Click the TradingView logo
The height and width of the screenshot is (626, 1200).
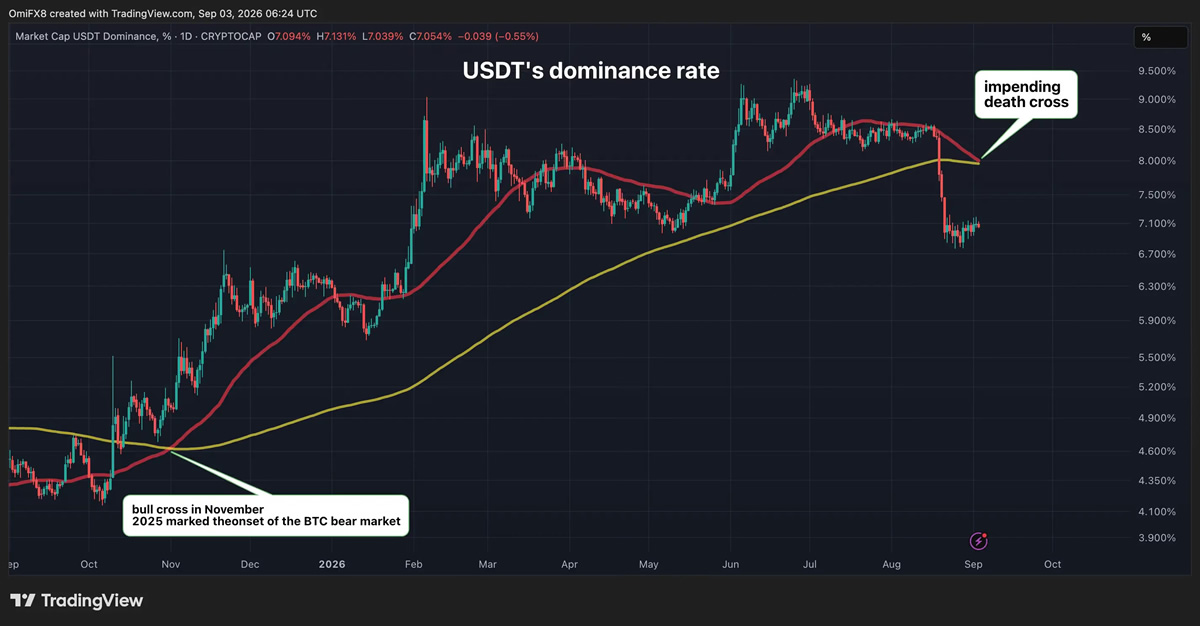point(77,601)
